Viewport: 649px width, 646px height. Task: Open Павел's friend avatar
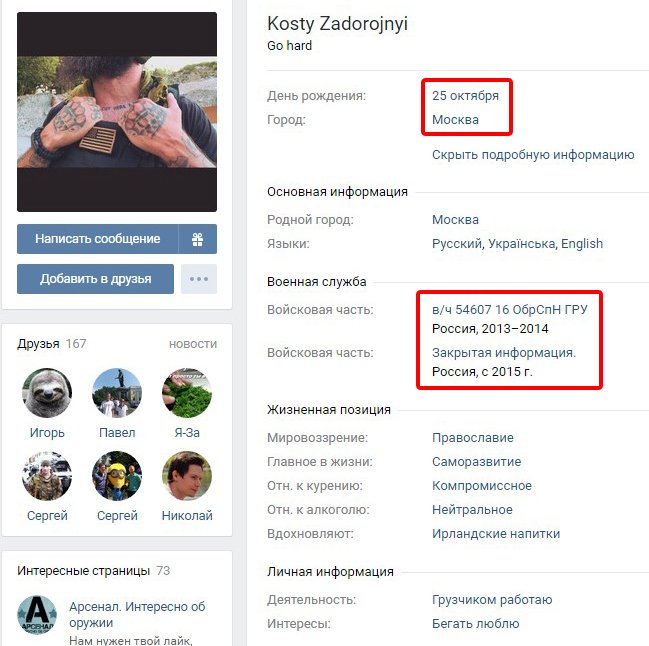coord(117,393)
